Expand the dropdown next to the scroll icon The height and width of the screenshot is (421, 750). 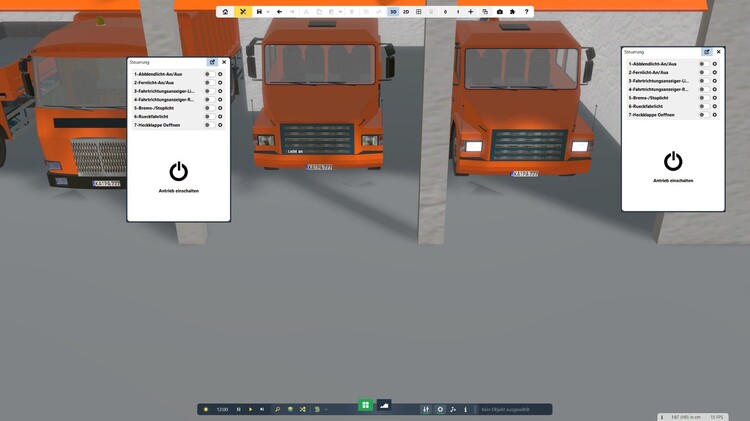(x=326, y=410)
